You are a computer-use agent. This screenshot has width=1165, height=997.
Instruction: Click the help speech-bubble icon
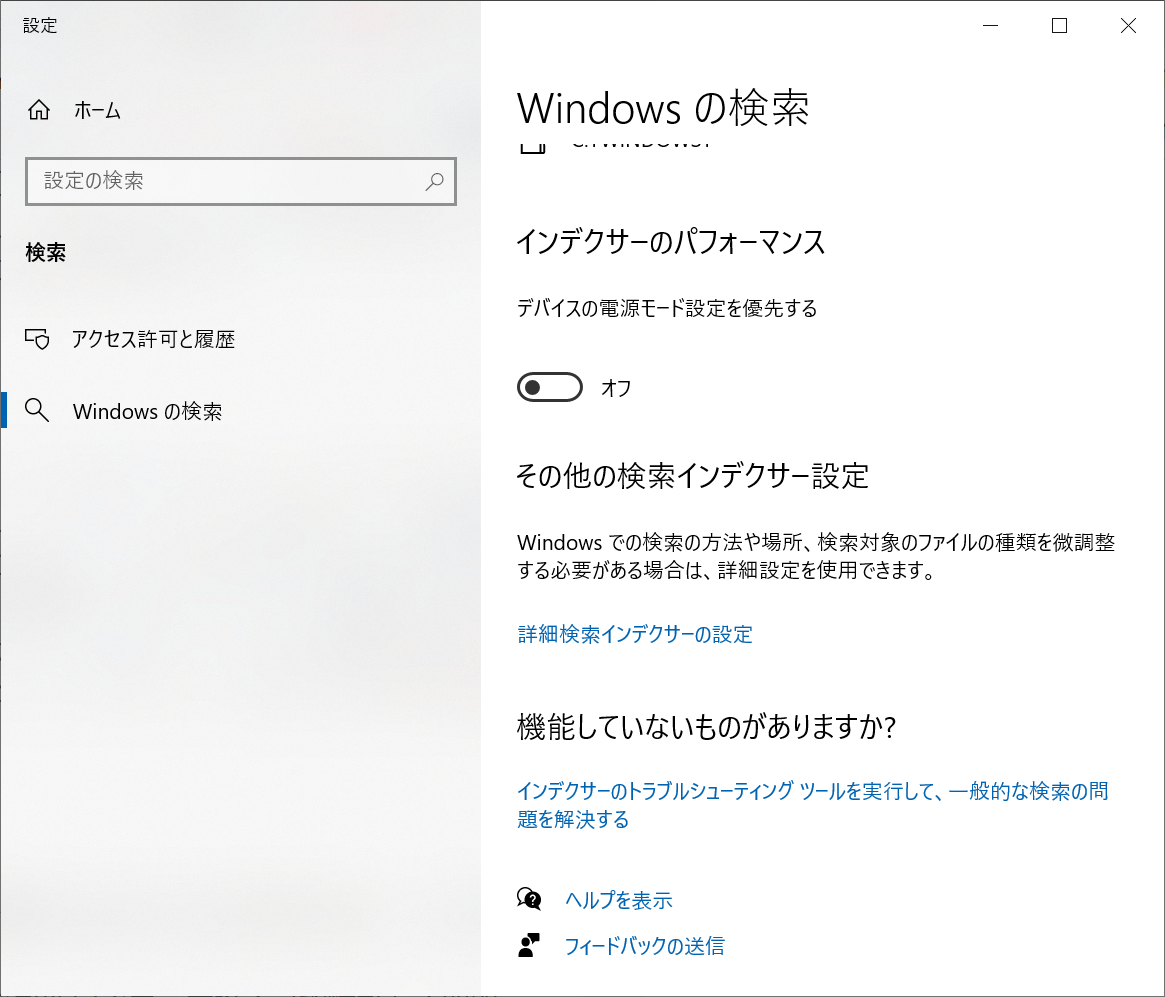(x=529, y=899)
